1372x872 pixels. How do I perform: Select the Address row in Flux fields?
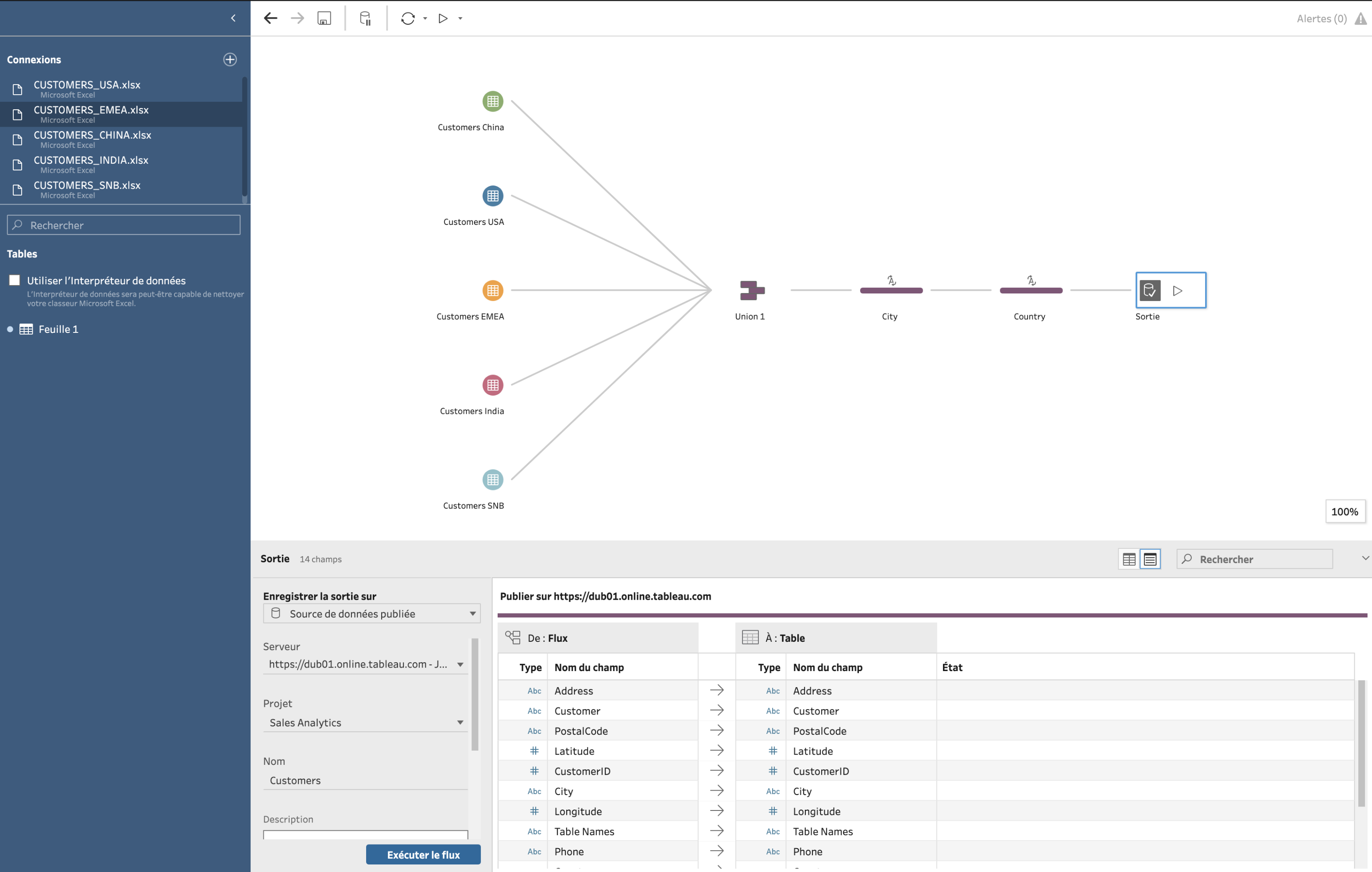598,691
